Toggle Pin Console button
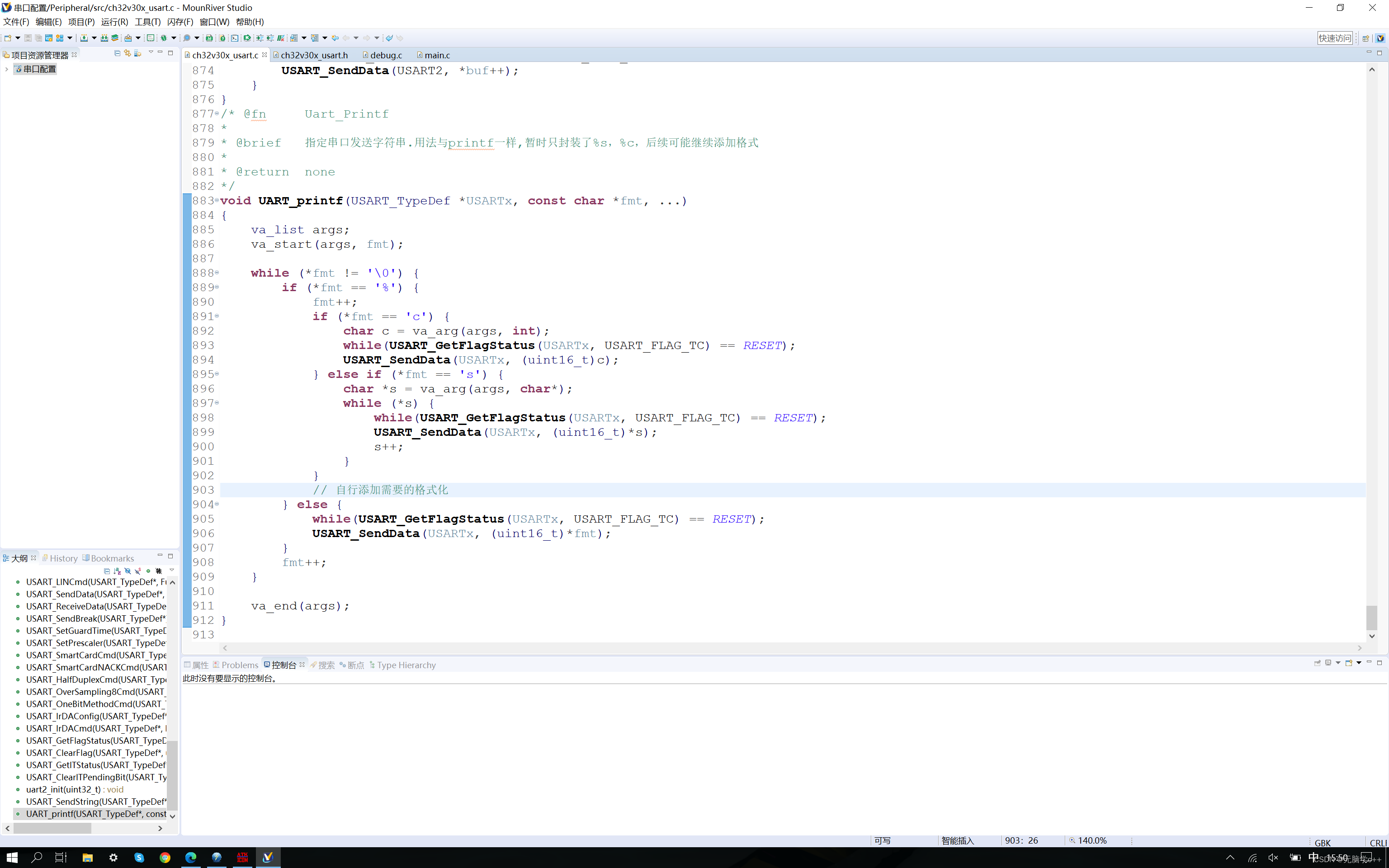Viewport: 1389px width, 868px height. 1317,663
